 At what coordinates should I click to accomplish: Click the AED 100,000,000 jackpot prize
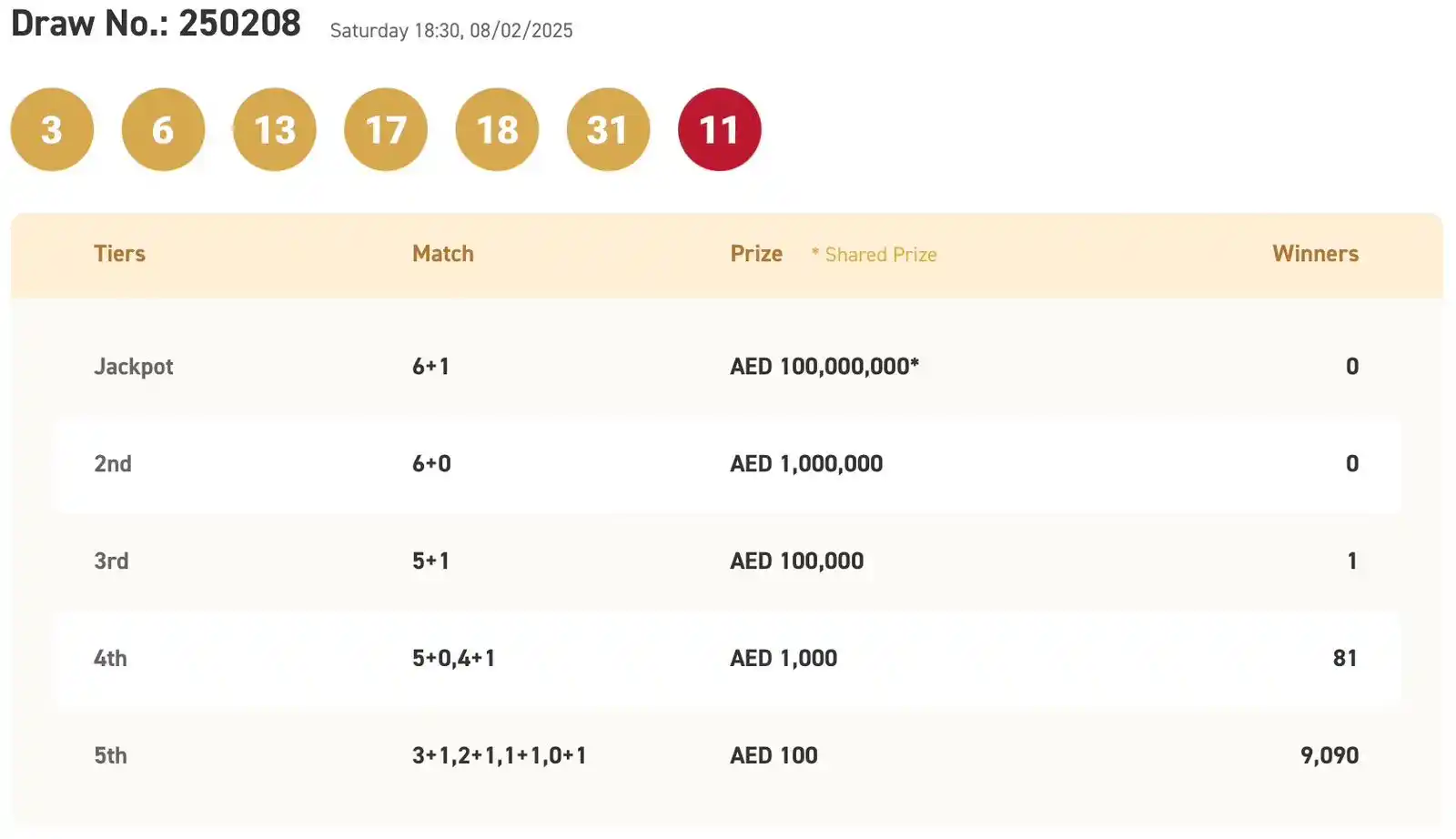pyautogui.click(x=824, y=367)
